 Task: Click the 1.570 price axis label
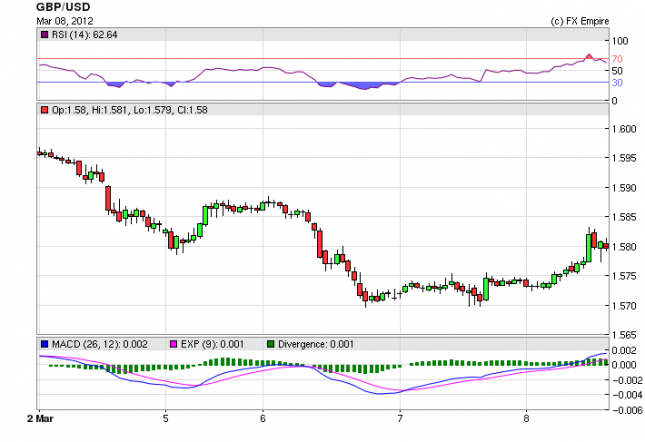tap(624, 305)
